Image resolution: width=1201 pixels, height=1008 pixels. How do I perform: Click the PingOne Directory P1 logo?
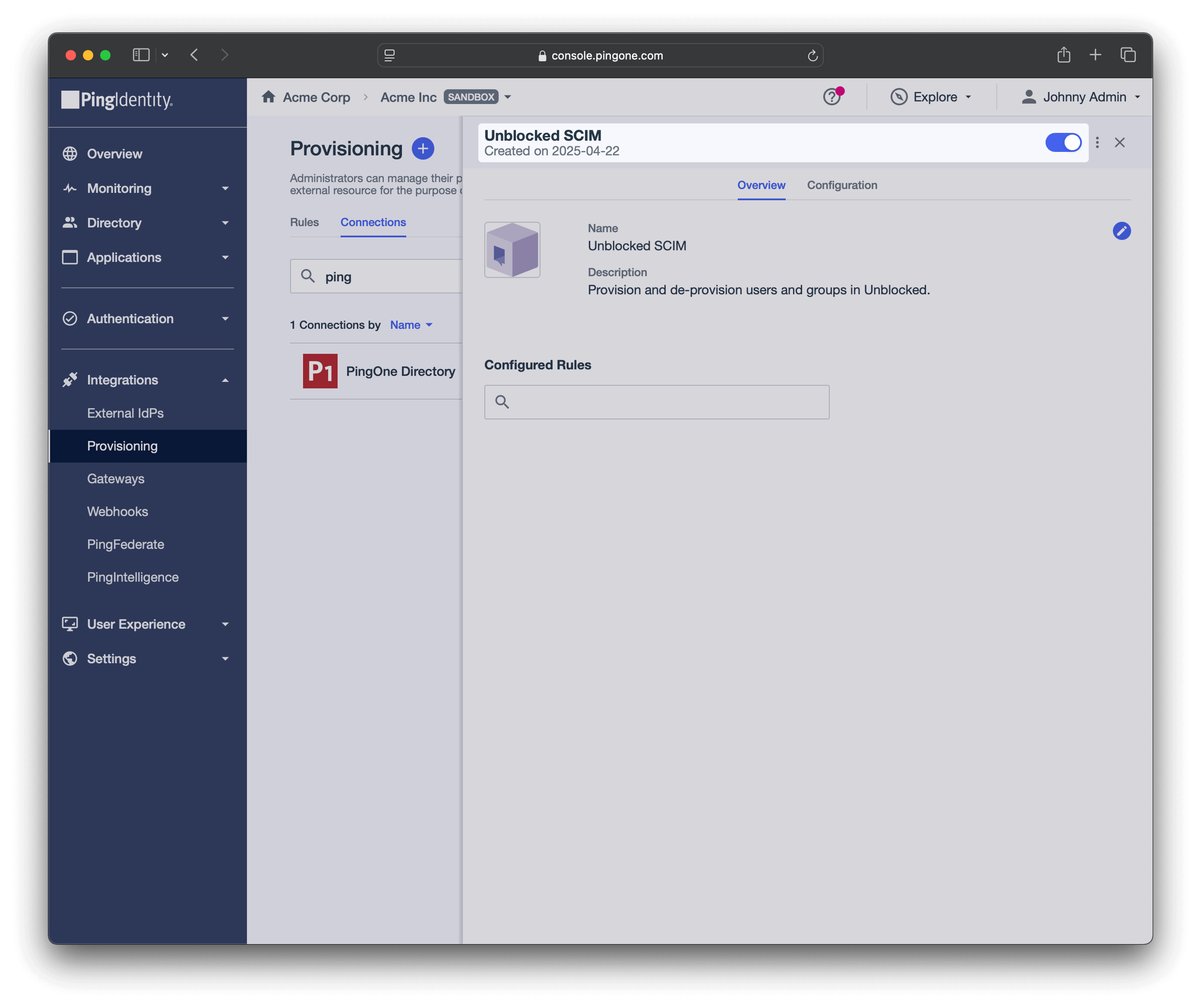320,371
